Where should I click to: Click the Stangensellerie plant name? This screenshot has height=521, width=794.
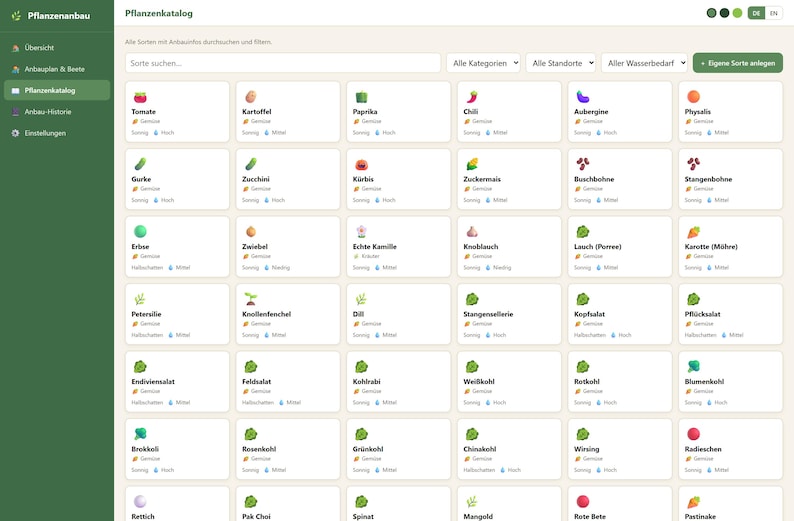point(488,314)
